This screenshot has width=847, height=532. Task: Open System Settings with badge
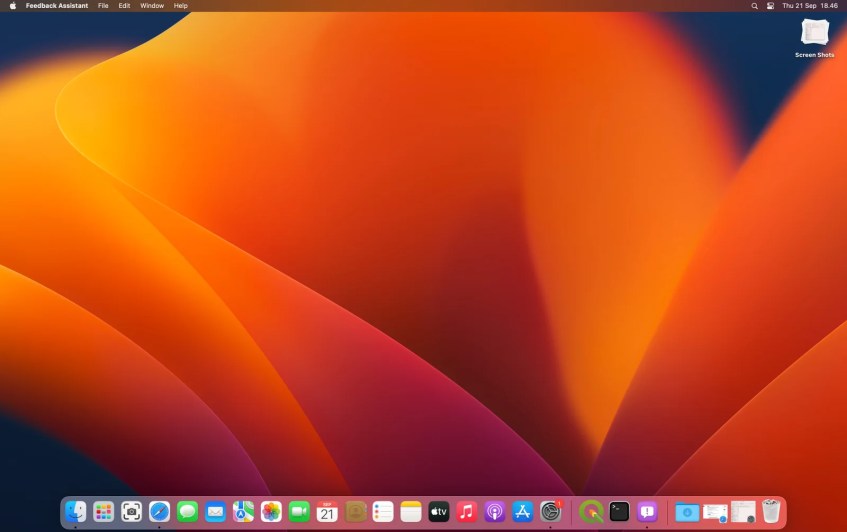pos(550,511)
